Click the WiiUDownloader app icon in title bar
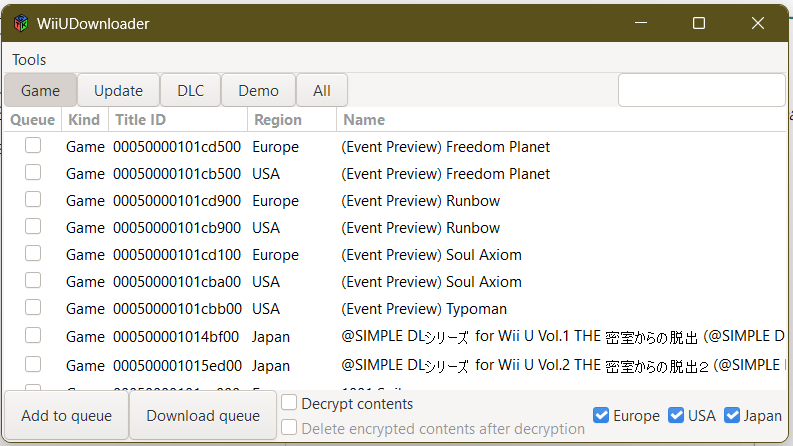 tap(21, 23)
